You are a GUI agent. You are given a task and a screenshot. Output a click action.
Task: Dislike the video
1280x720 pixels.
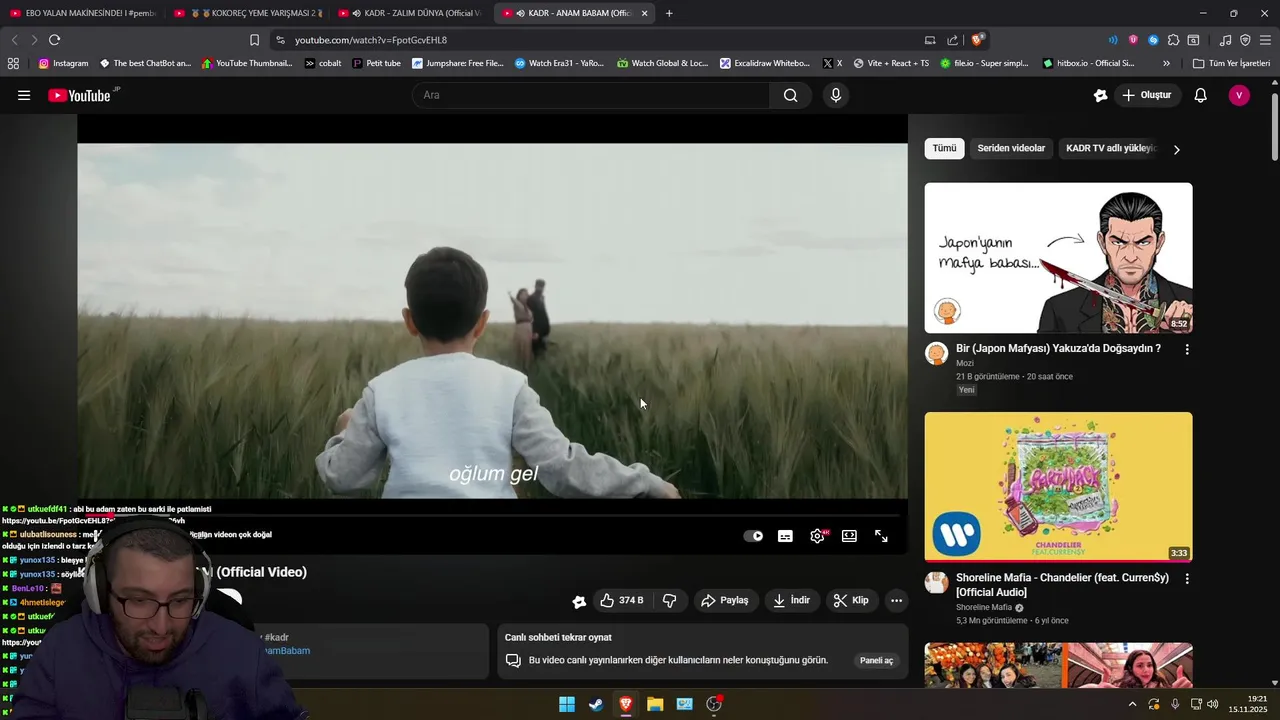tap(670, 601)
